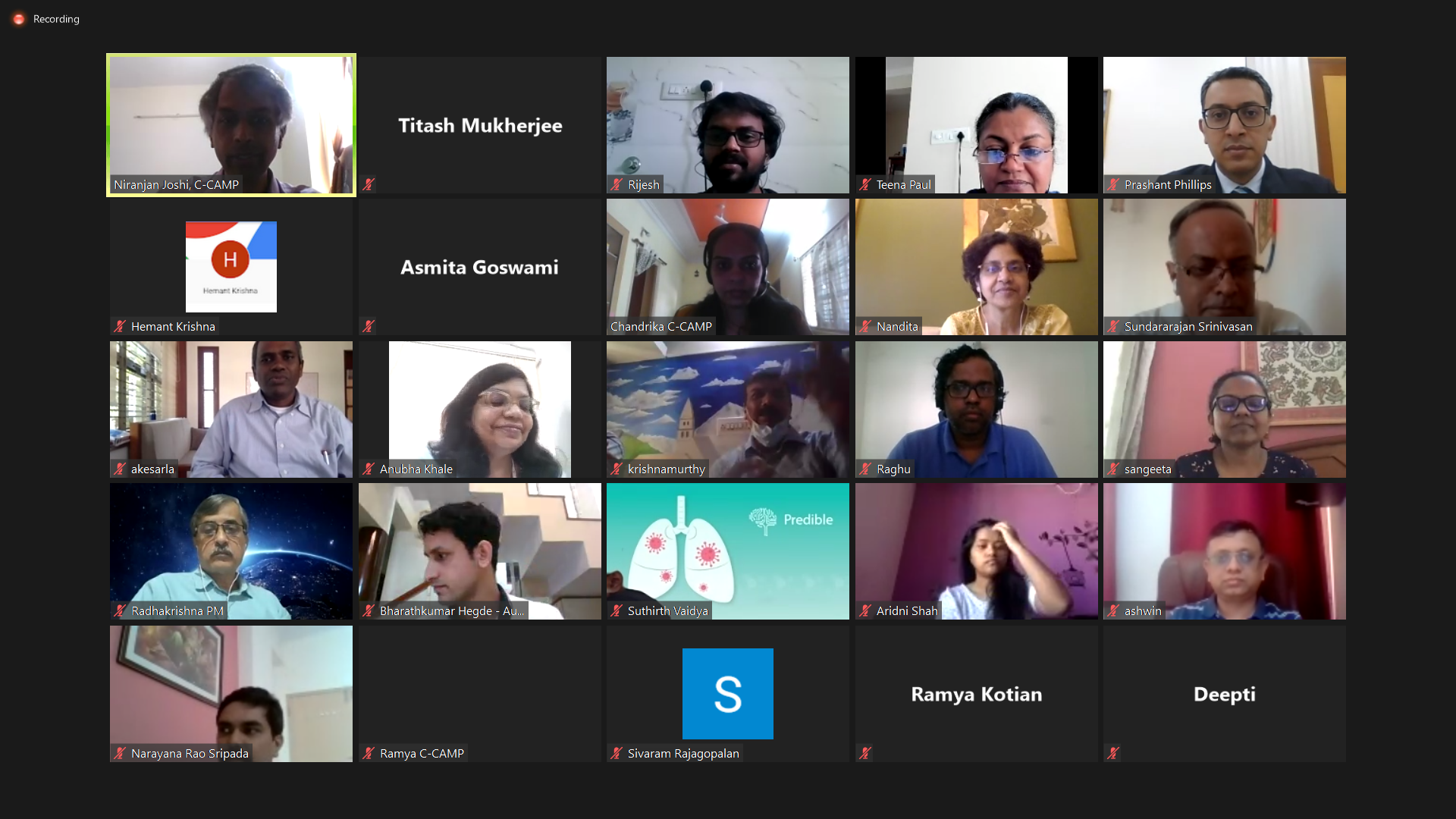
Task: Click the muted mic icon on Ramya Kotian's tile
Action: pyautogui.click(x=865, y=753)
